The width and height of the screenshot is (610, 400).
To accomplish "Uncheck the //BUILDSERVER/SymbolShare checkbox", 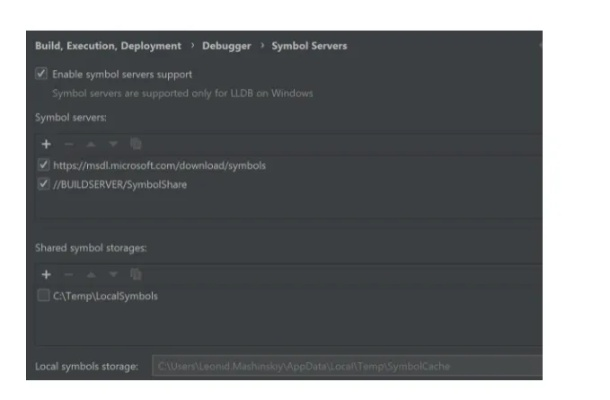I will 42,184.
